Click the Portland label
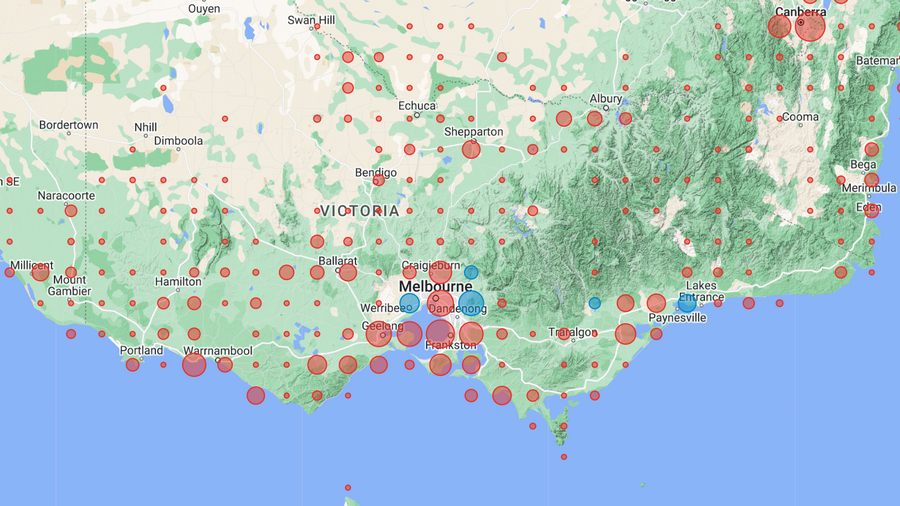This screenshot has width=900, height=506. [x=141, y=350]
